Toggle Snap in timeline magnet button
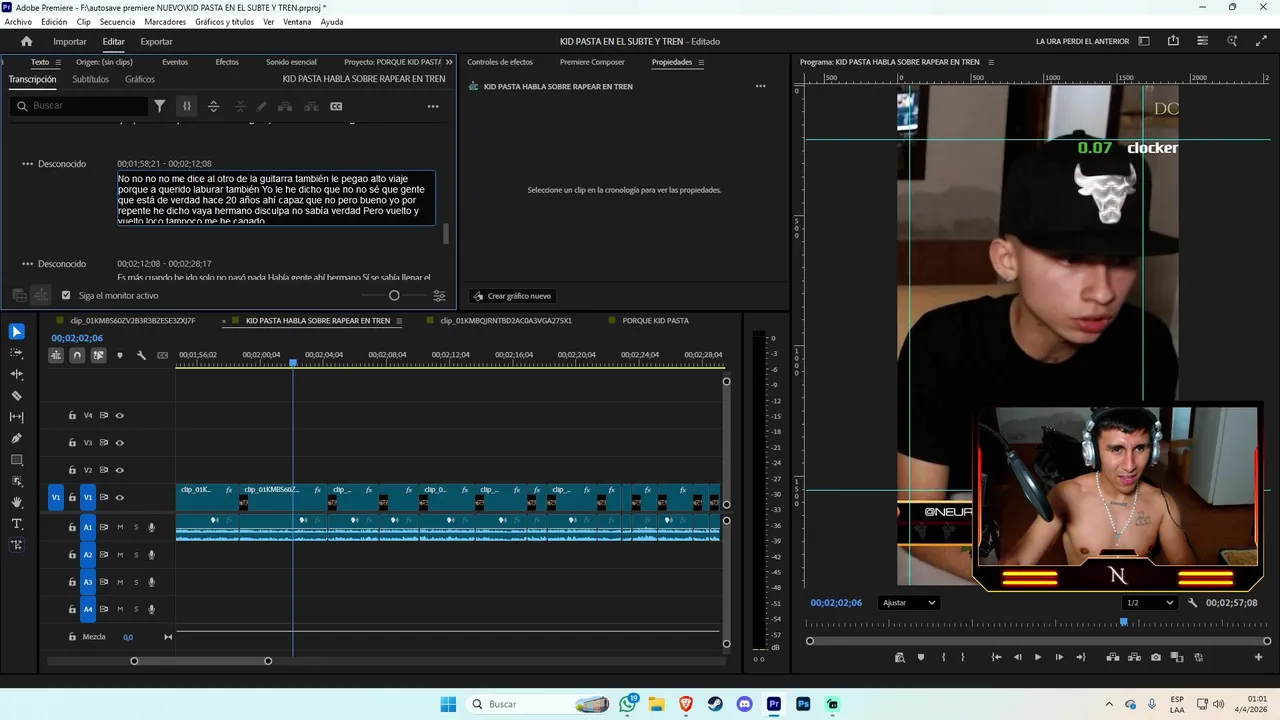This screenshot has height=720, width=1280. pos(77,355)
